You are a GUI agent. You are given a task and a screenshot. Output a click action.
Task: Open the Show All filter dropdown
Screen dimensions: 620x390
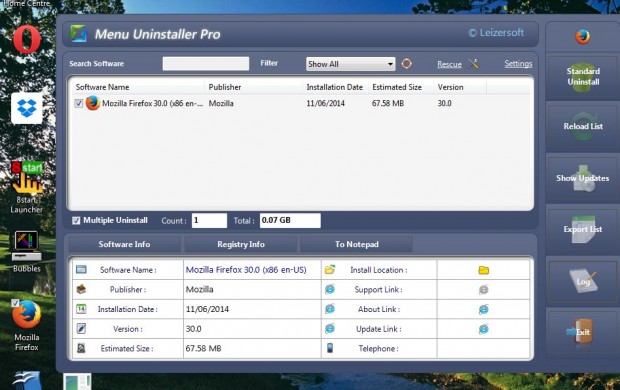click(x=350, y=64)
